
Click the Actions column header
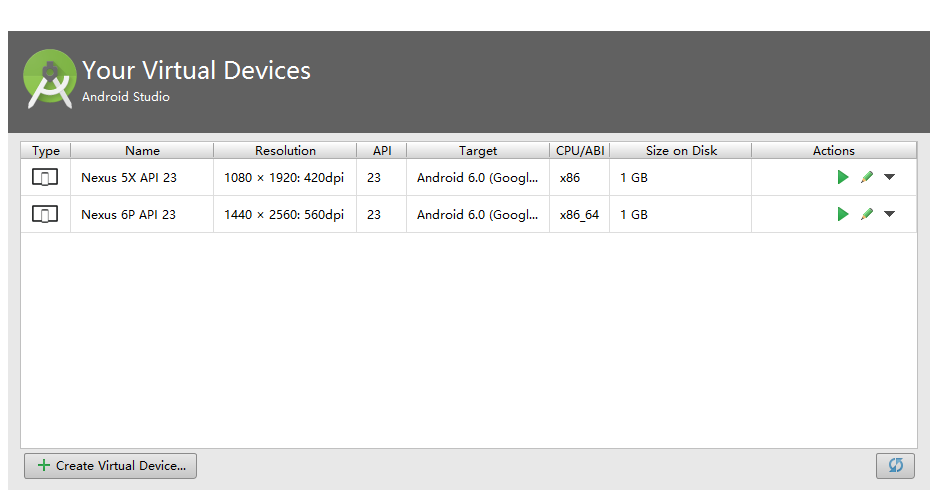[x=834, y=151]
